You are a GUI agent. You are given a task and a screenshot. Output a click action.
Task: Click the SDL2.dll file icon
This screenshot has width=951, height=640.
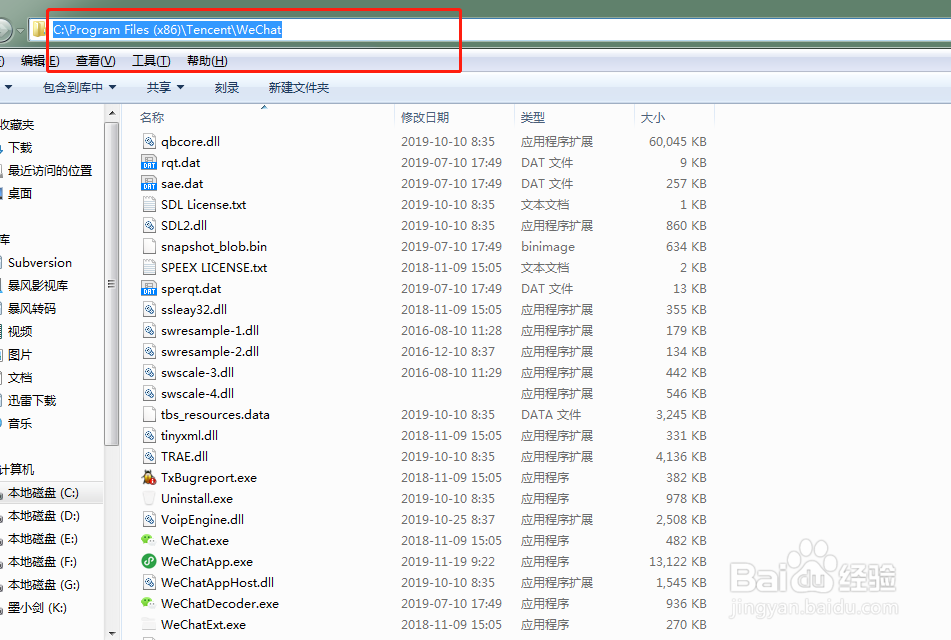(x=149, y=226)
